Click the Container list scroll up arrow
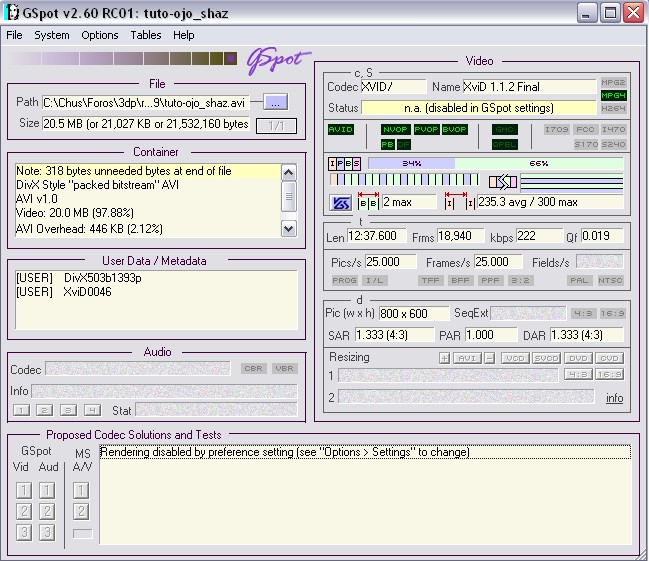This screenshot has height=561, width=649. (x=288, y=172)
